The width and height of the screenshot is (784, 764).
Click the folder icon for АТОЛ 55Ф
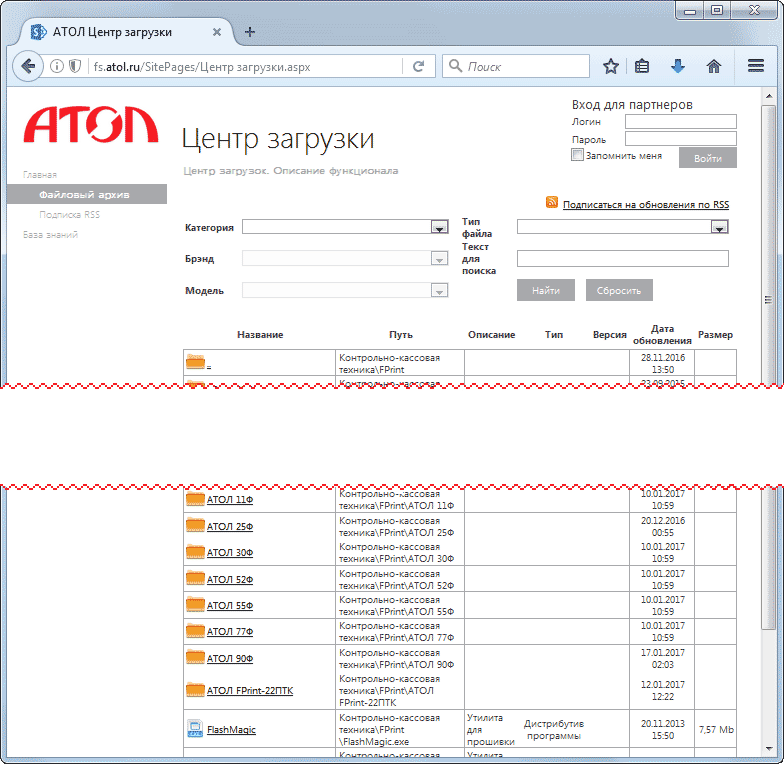tap(195, 604)
